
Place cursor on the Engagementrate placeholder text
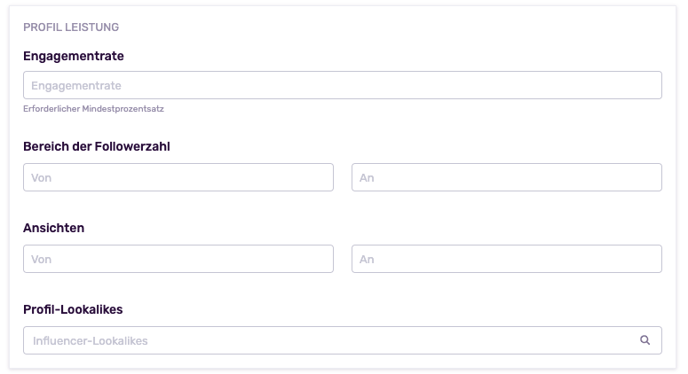(76, 86)
